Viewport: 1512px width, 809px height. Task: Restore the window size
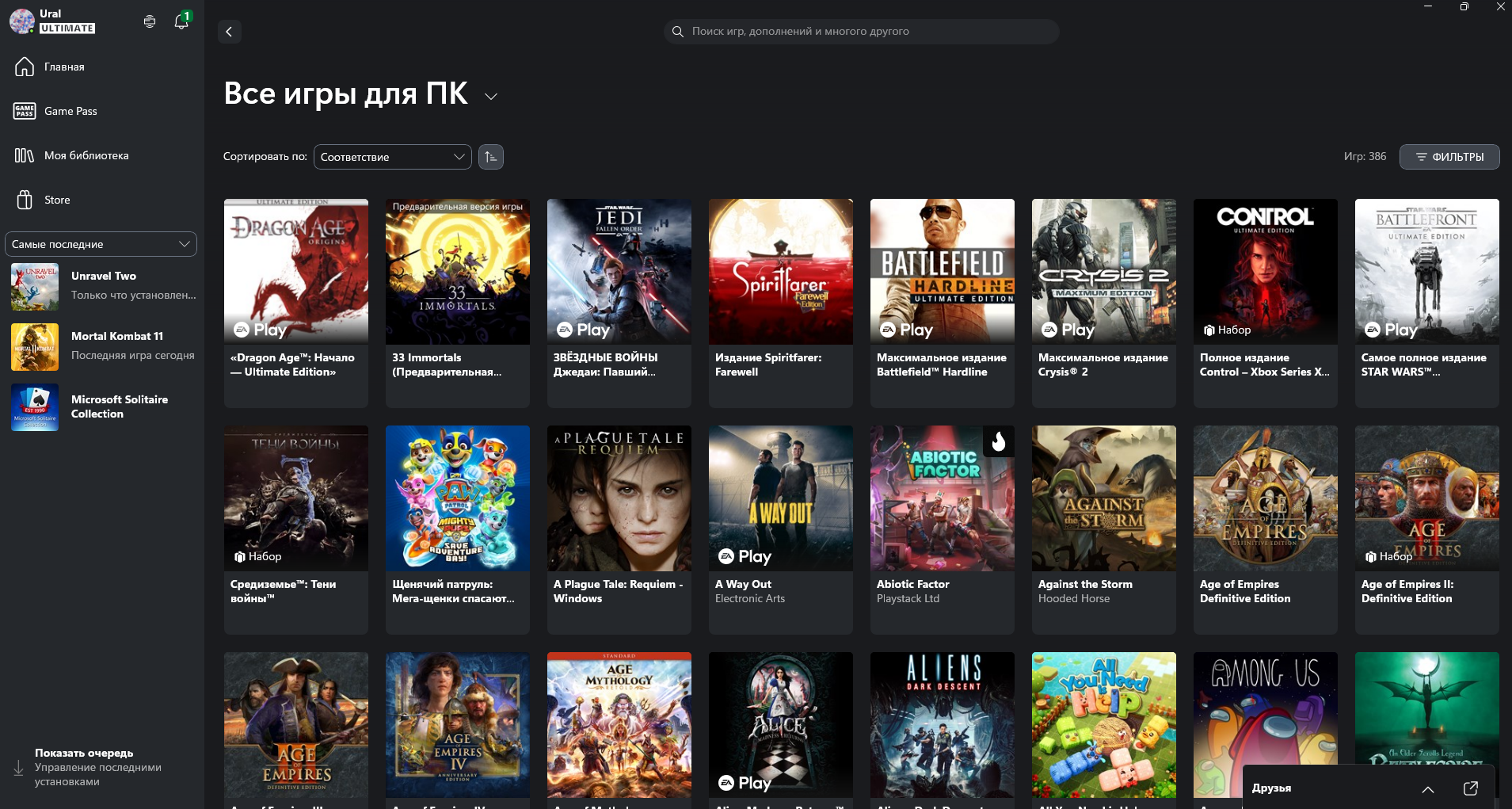tap(1464, 6)
